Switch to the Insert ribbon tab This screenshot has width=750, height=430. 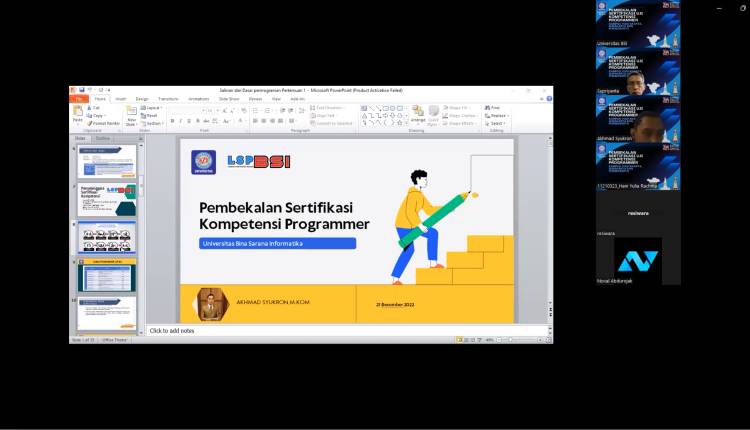(x=121, y=99)
